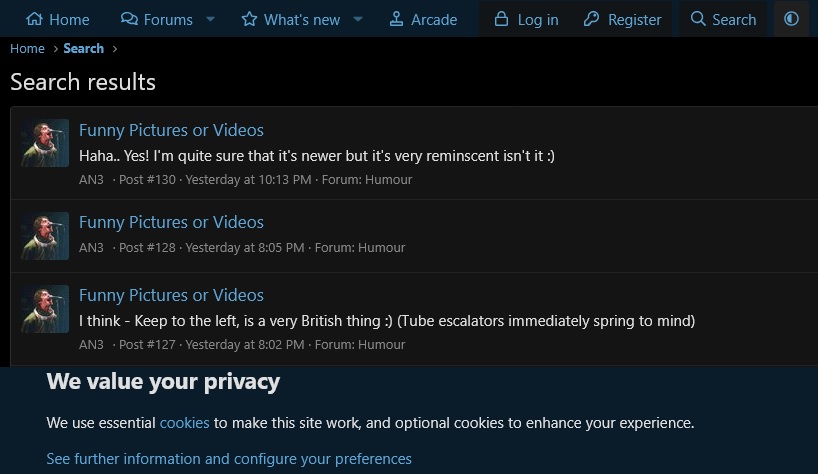This screenshot has width=818, height=474.
Task: Expand the Forums dropdown arrow
Action: coord(211,19)
